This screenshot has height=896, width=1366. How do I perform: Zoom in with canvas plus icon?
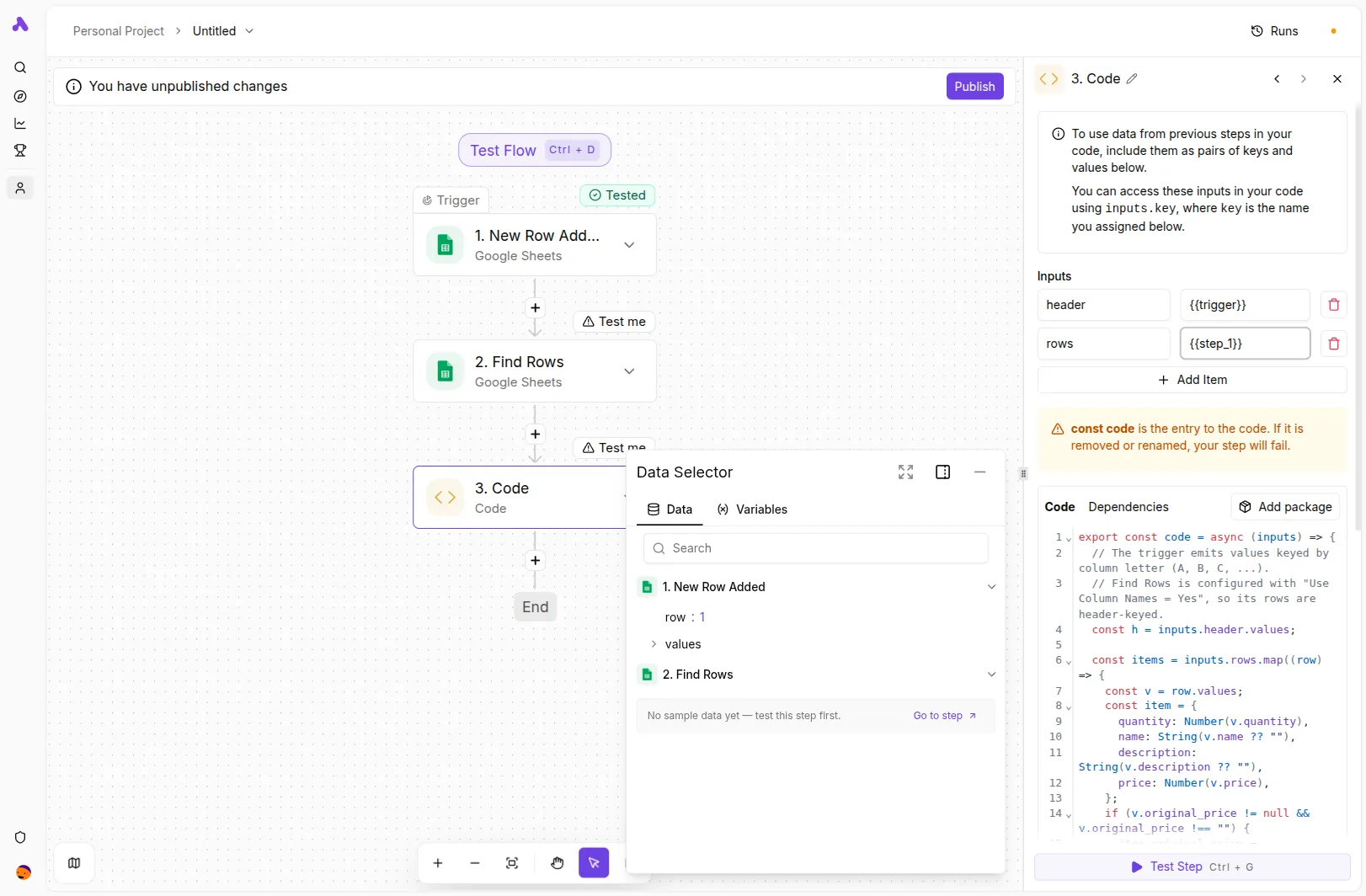point(438,863)
